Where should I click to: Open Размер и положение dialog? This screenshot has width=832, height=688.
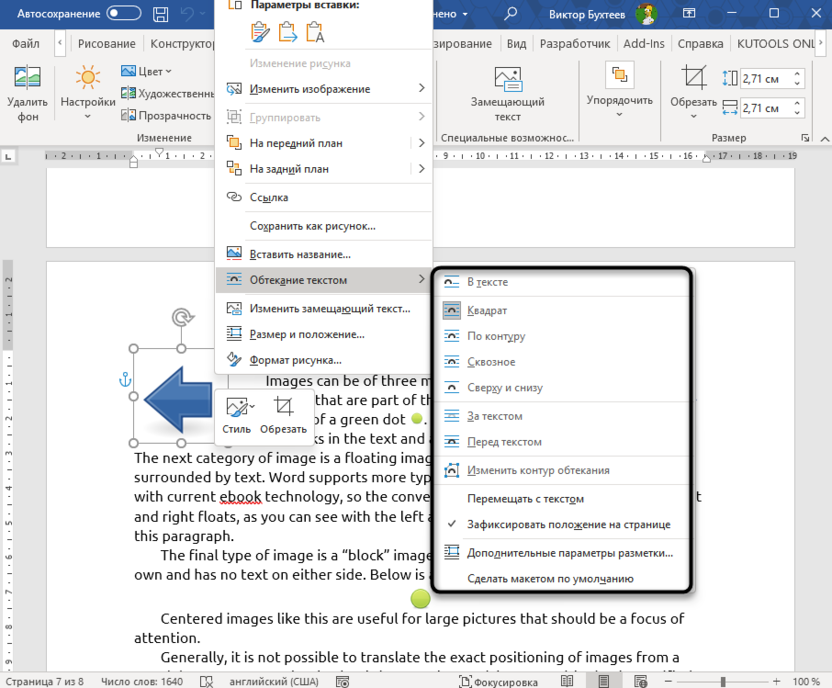tap(324, 334)
